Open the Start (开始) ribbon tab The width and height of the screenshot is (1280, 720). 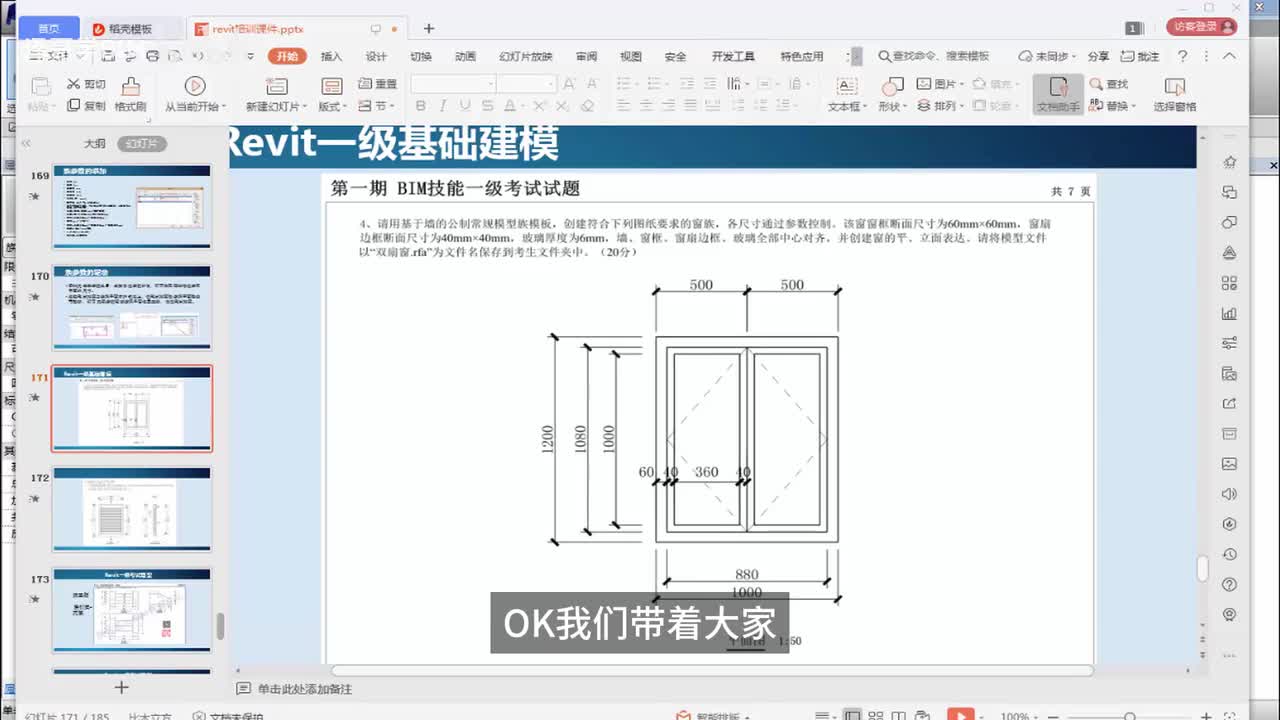tap(287, 57)
